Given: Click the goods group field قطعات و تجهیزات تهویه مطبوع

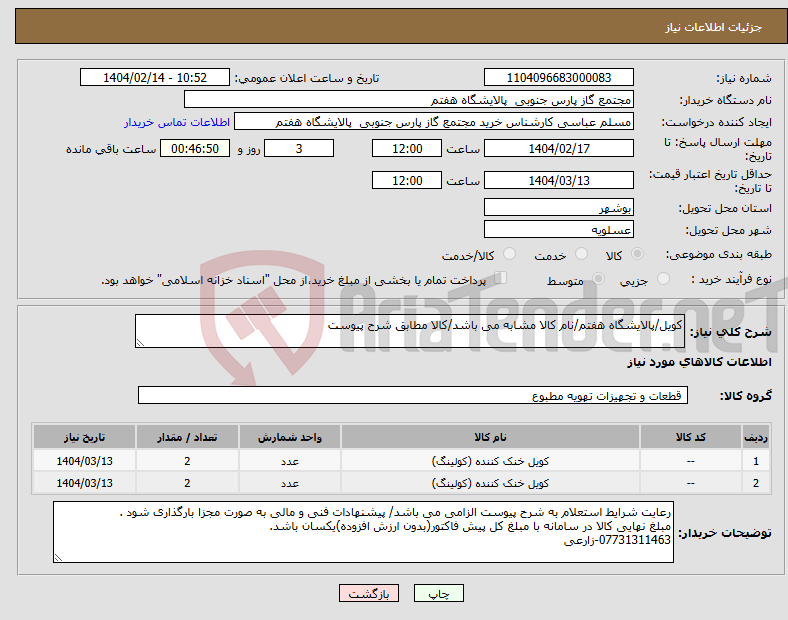Looking at the screenshot, I should (x=413, y=395).
